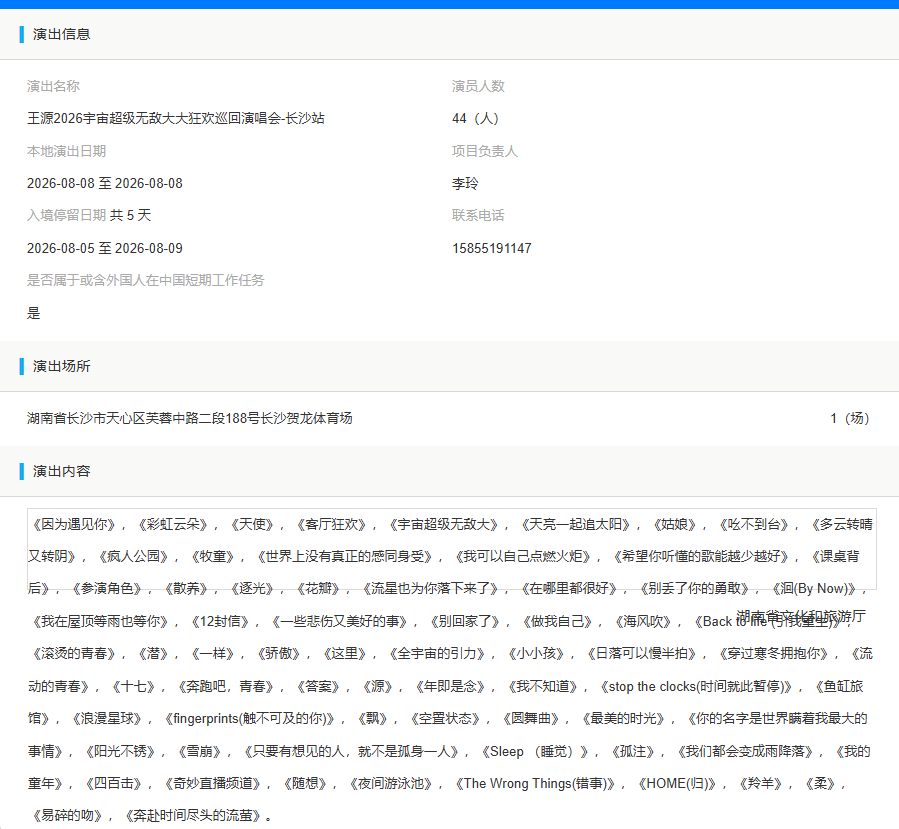Select the song 《世界上没有真正的感同身受》

coord(346,557)
